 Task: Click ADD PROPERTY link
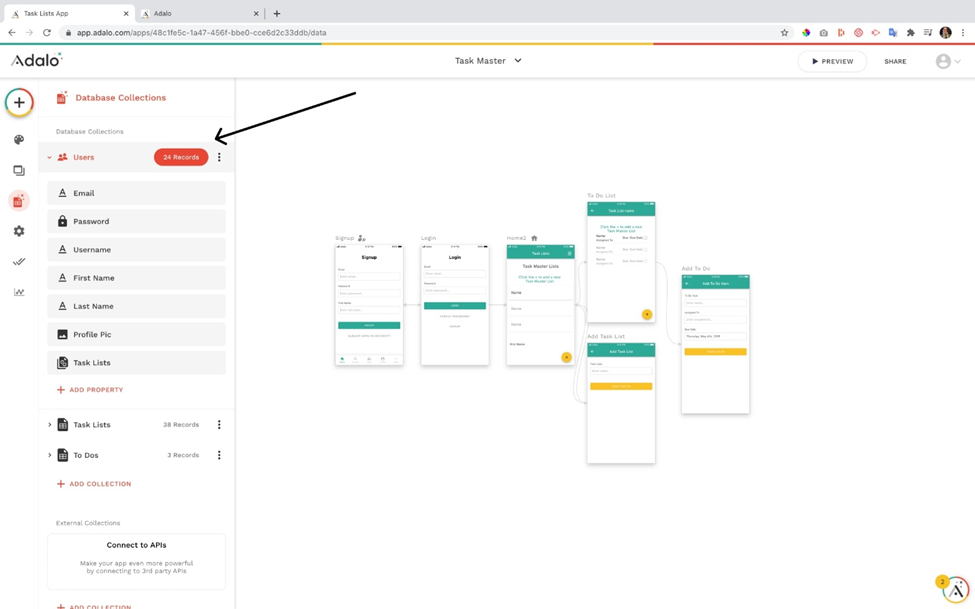tap(90, 390)
